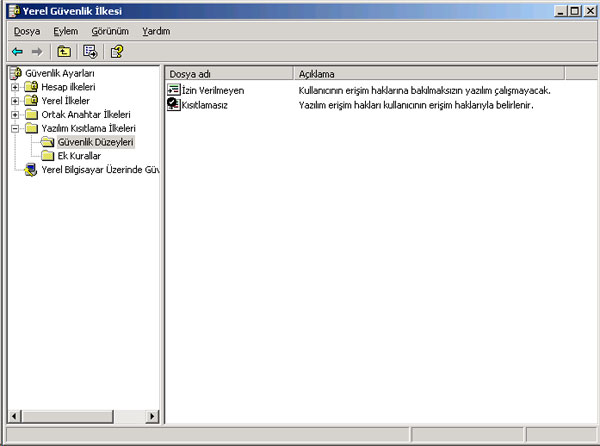Close the Yerel Güvenlik İlkesi window
Screen dimensions: 600x446
590,11
